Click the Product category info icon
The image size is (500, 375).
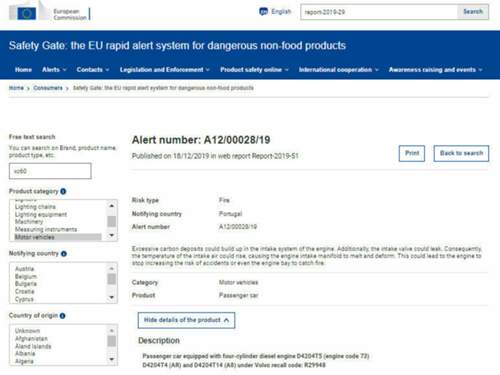63,191
